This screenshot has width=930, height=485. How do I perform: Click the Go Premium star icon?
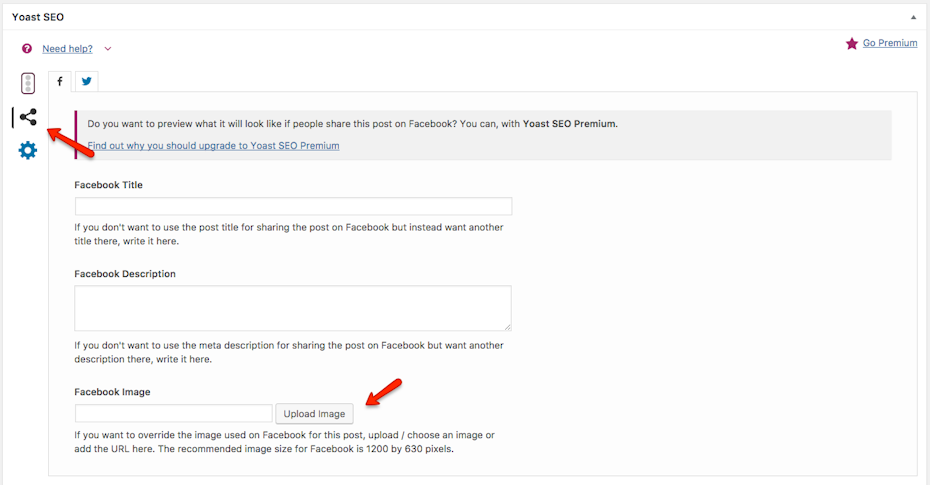point(851,44)
